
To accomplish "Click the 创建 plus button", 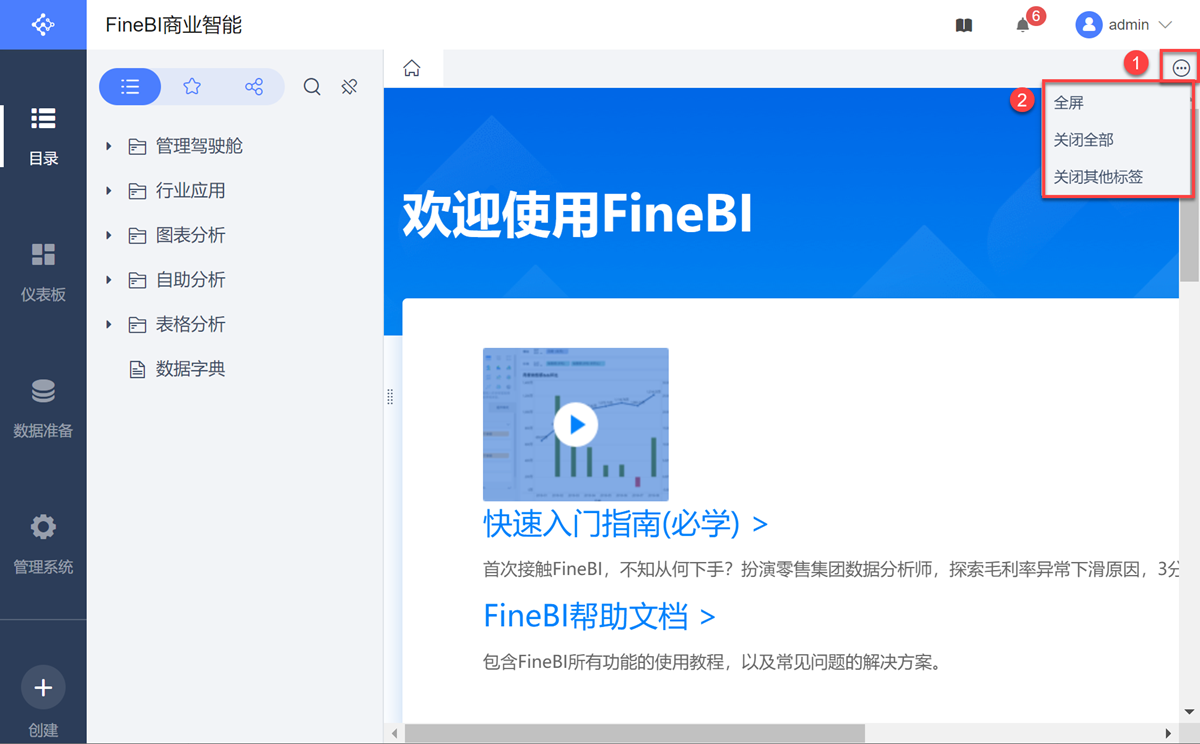I will [43, 688].
